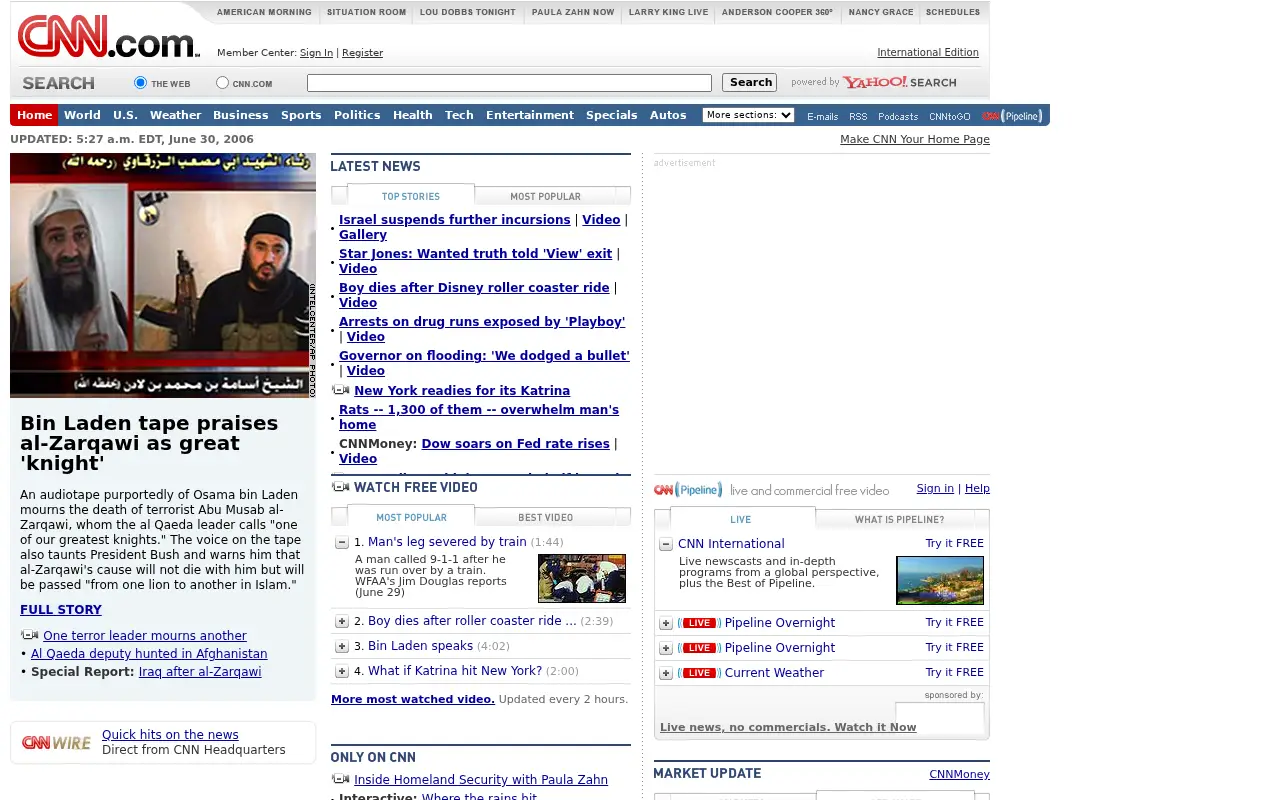Click inside the search text field
The height and width of the screenshot is (800, 1280).
click(x=509, y=83)
